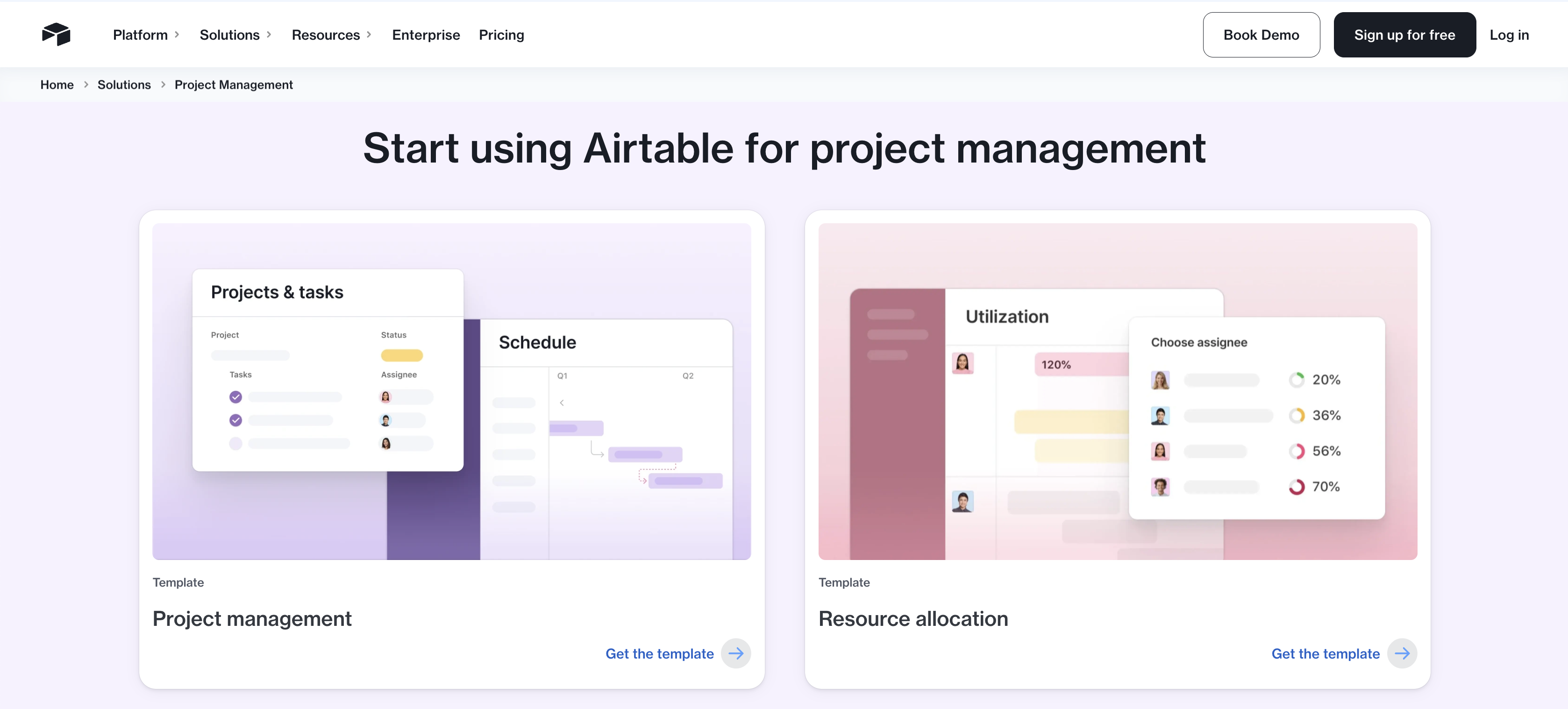Viewport: 1568px width, 709px height.
Task: Open the Enterprise page
Action: (x=426, y=35)
